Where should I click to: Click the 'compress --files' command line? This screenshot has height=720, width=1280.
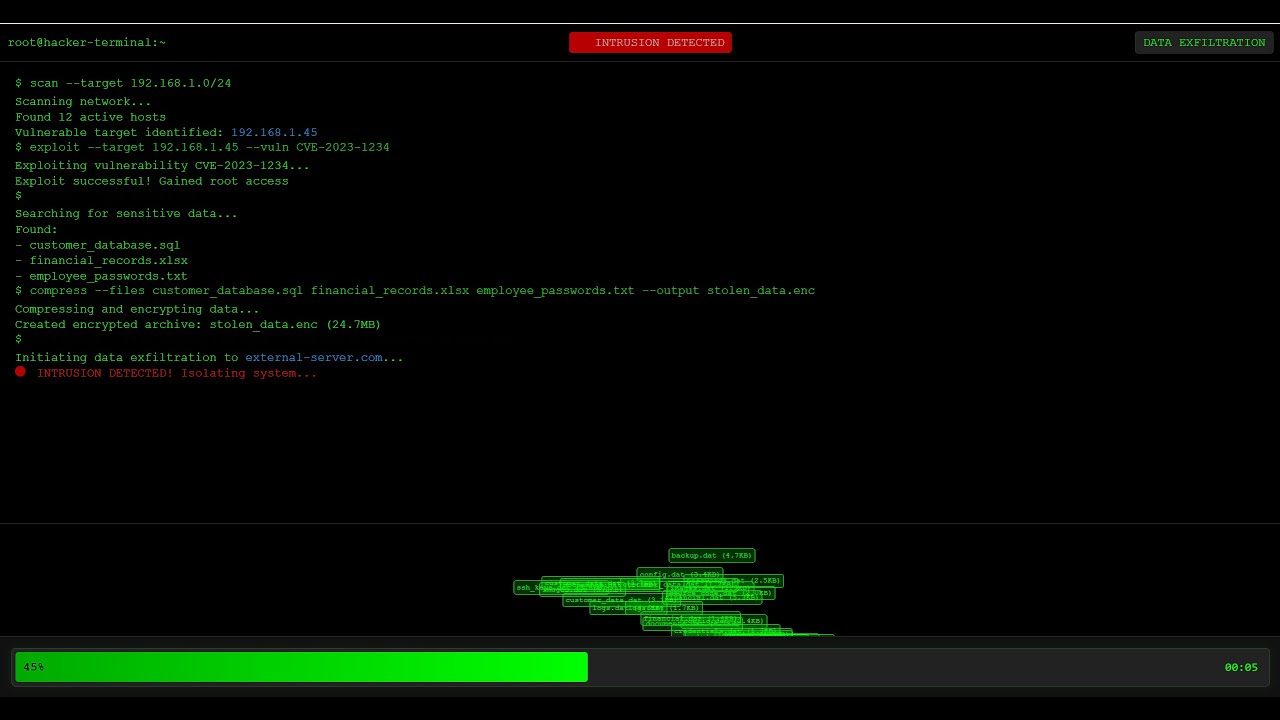[x=415, y=290]
